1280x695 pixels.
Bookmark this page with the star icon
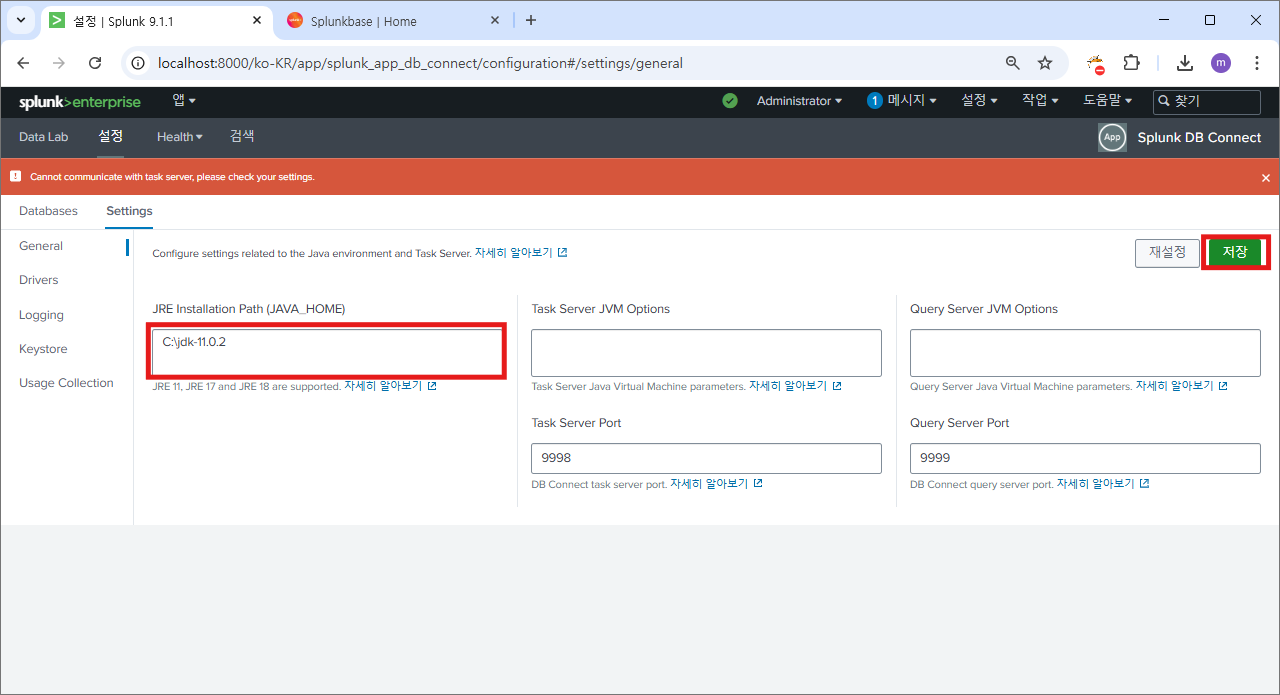coord(1045,63)
